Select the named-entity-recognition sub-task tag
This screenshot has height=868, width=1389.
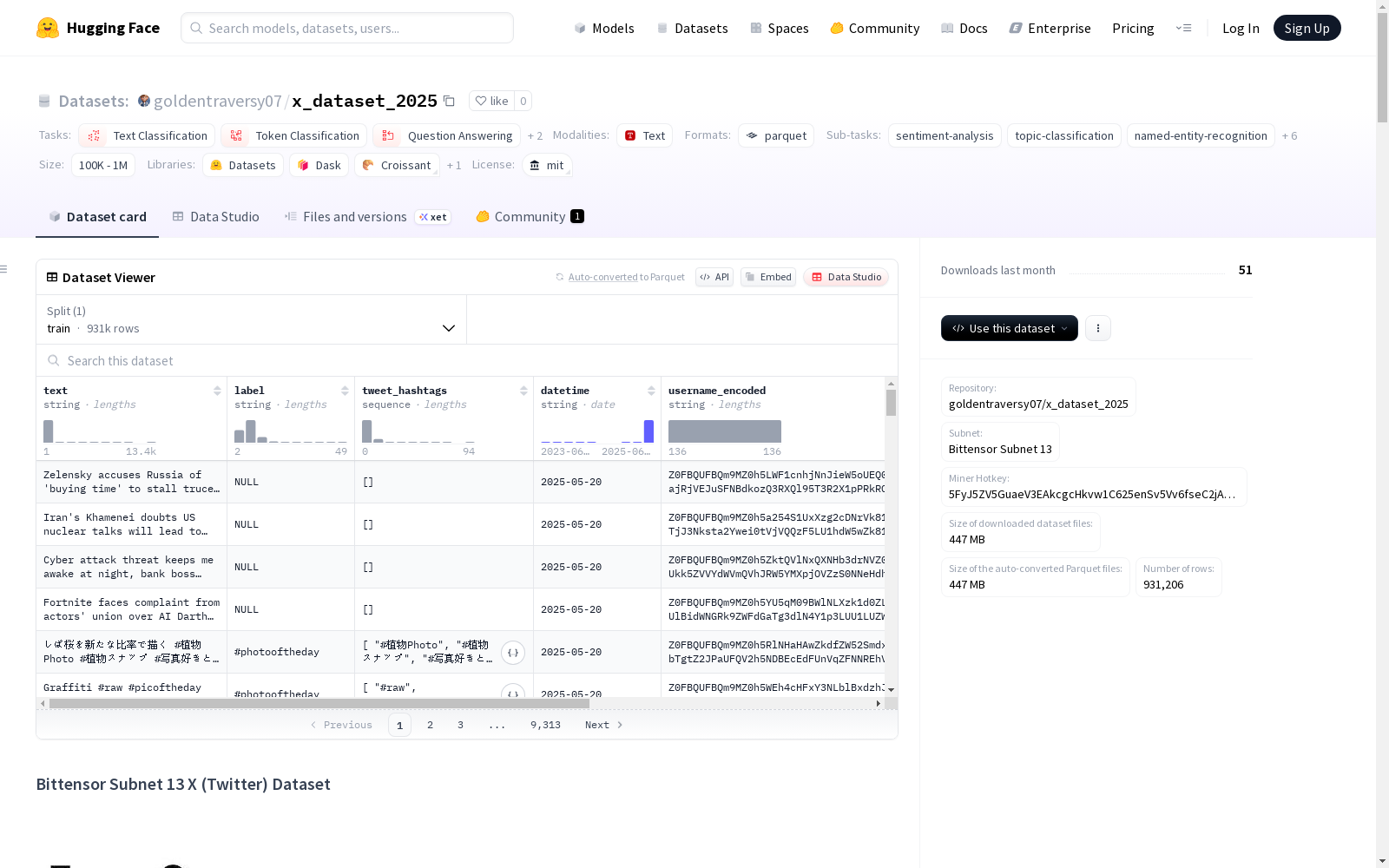(x=1201, y=135)
